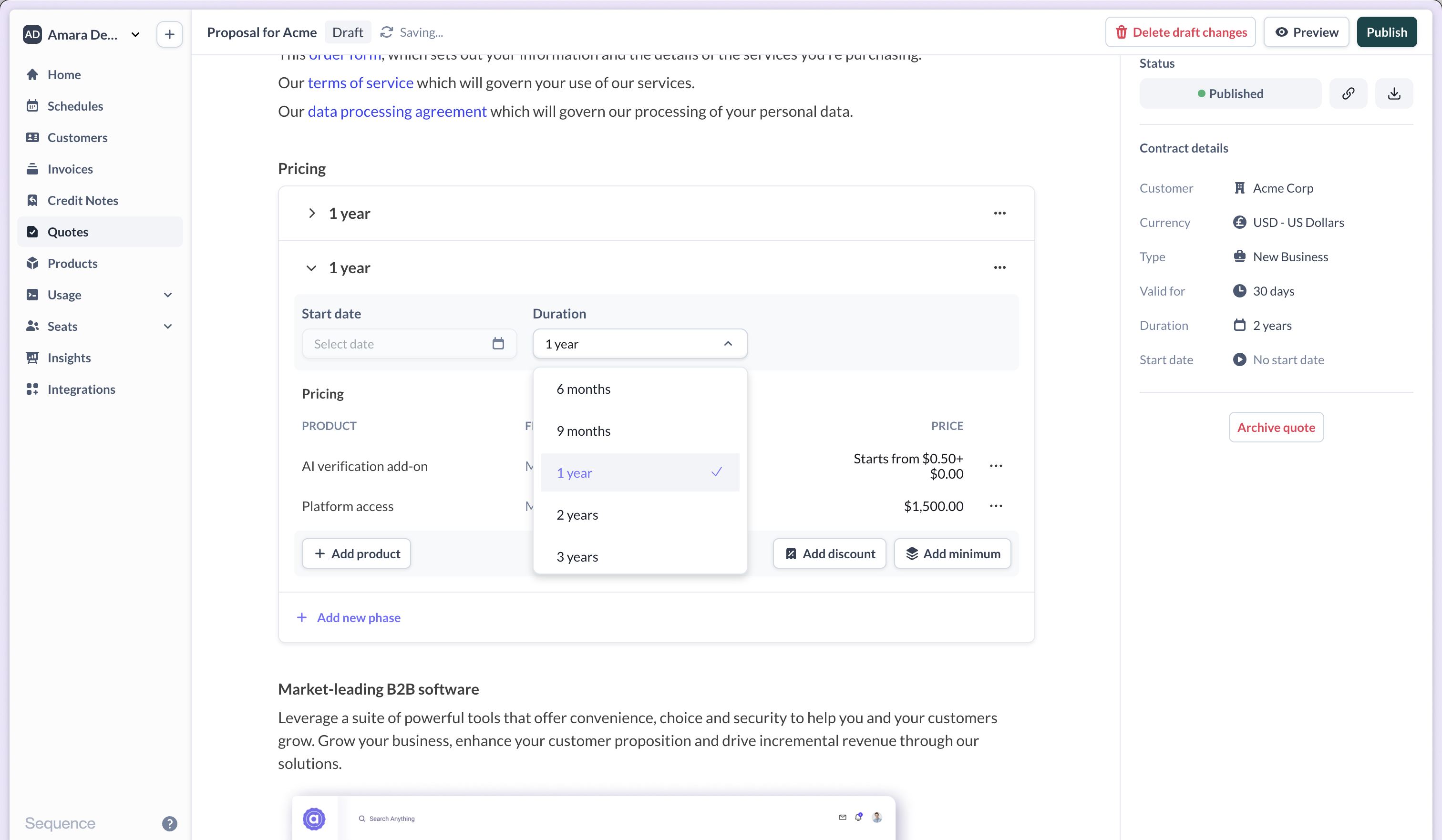Viewport: 1442px width, 840px height.
Task: Click the Invoices sidebar icon
Action: click(x=32, y=169)
